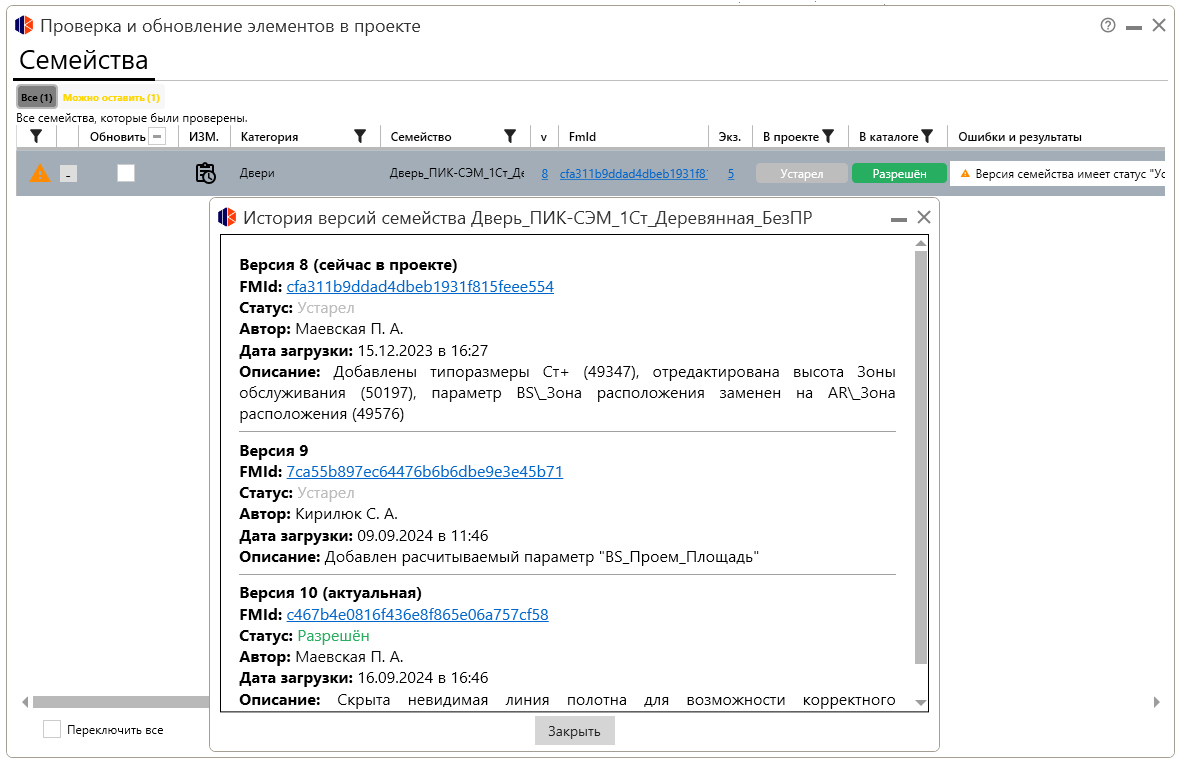1180x762 pixels.
Task: Click the small dash button beside the warning icon
Action: (68, 174)
